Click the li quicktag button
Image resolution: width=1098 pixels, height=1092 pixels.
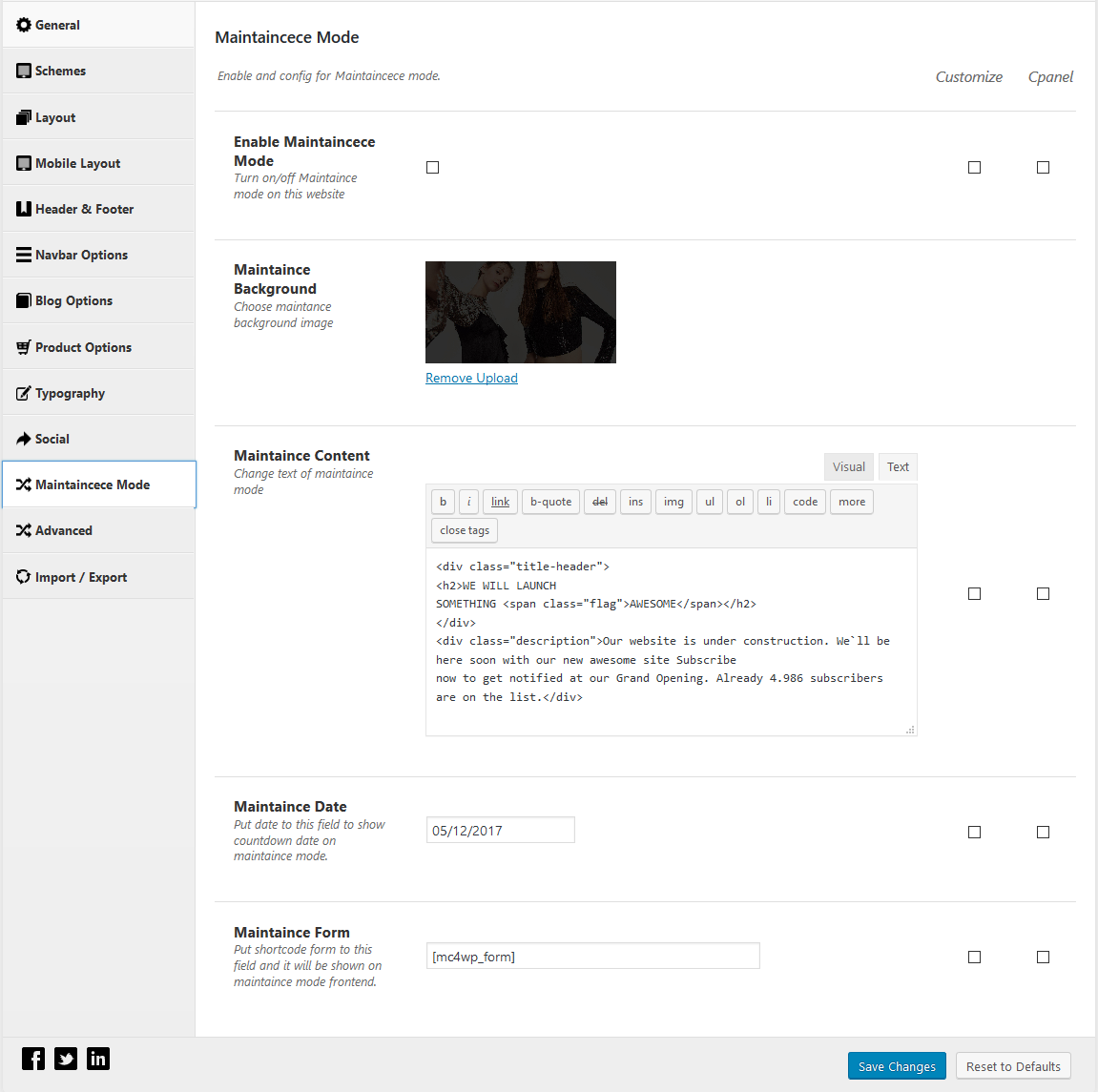click(x=768, y=502)
